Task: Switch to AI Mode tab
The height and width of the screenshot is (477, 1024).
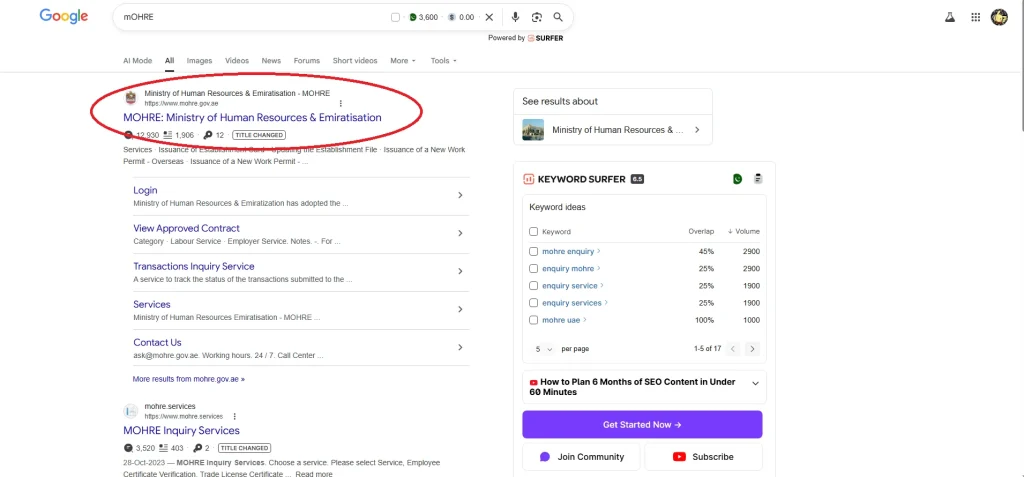Action: coord(138,61)
